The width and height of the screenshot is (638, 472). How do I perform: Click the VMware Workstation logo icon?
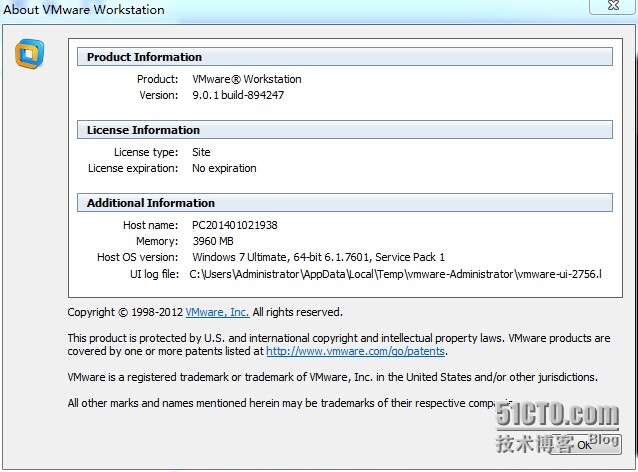(29, 54)
